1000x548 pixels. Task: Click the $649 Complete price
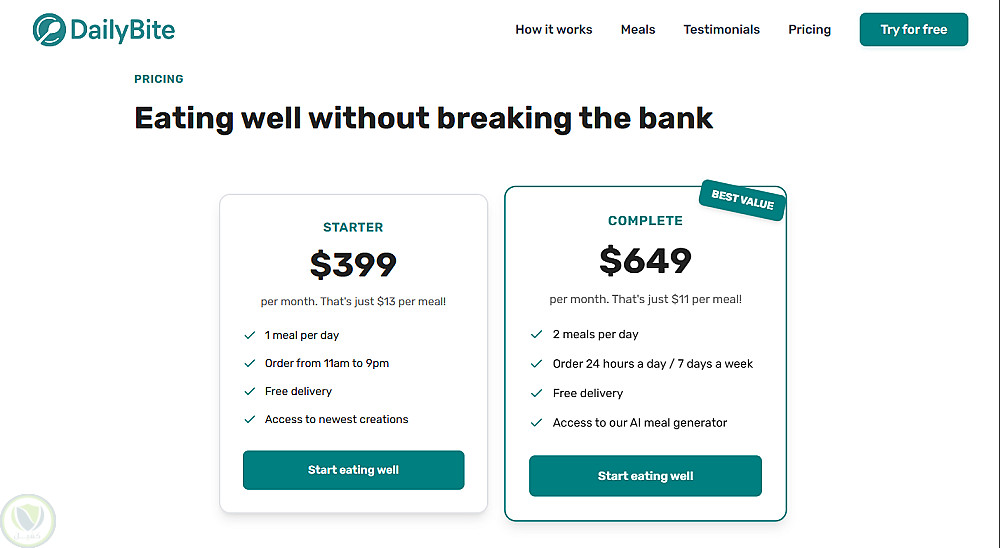(645, 261)
